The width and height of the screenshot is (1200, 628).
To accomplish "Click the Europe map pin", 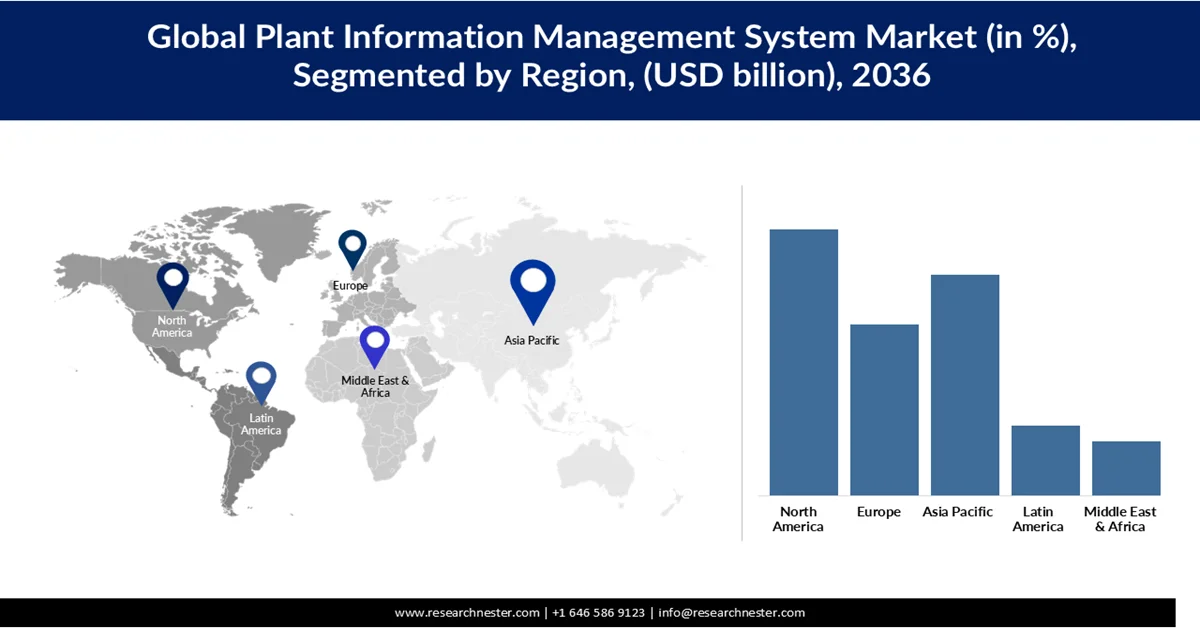I will pyautogui.click(x=352, y=252).
